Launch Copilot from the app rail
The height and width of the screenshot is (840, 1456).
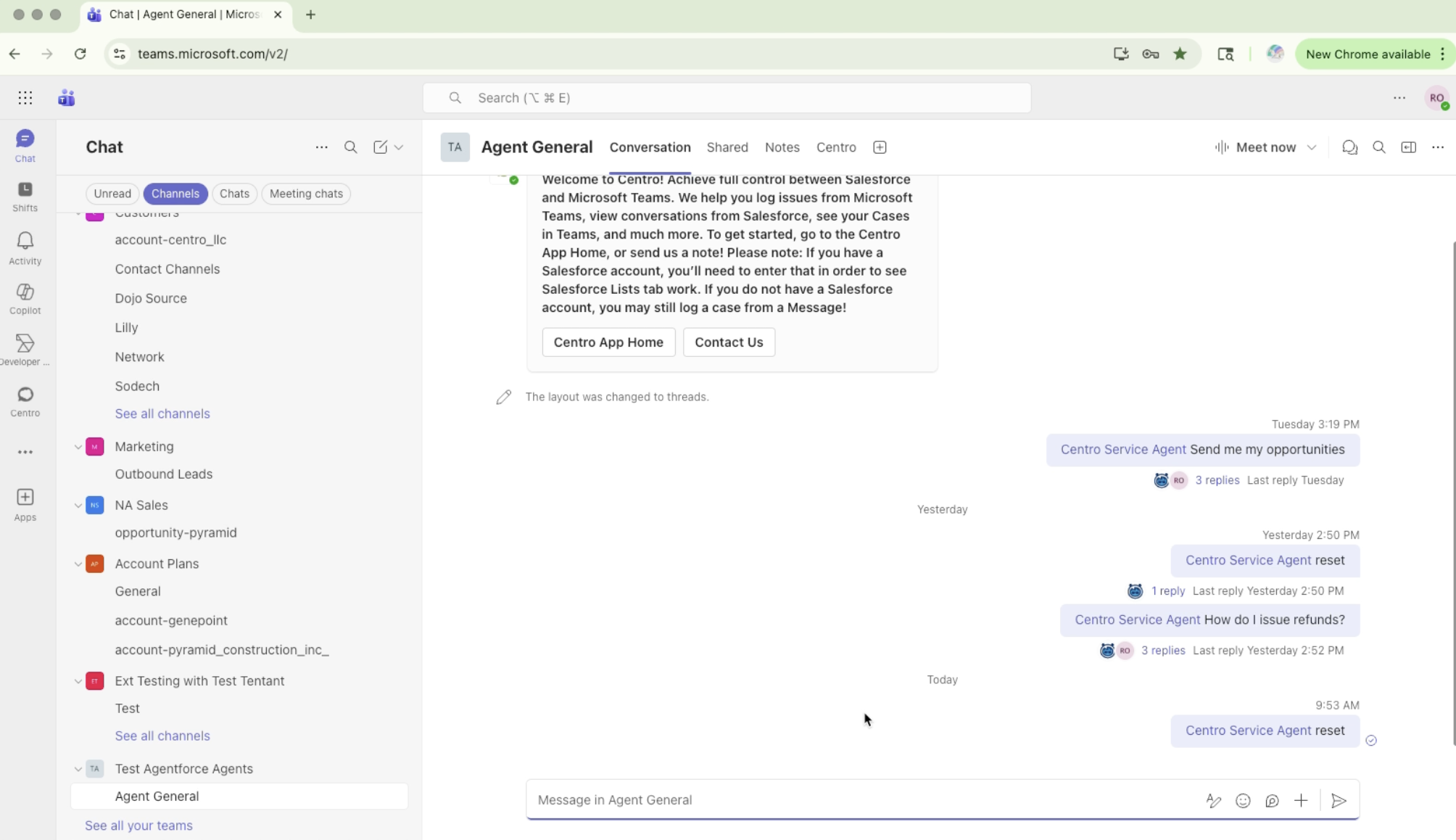tap(25, 299)
